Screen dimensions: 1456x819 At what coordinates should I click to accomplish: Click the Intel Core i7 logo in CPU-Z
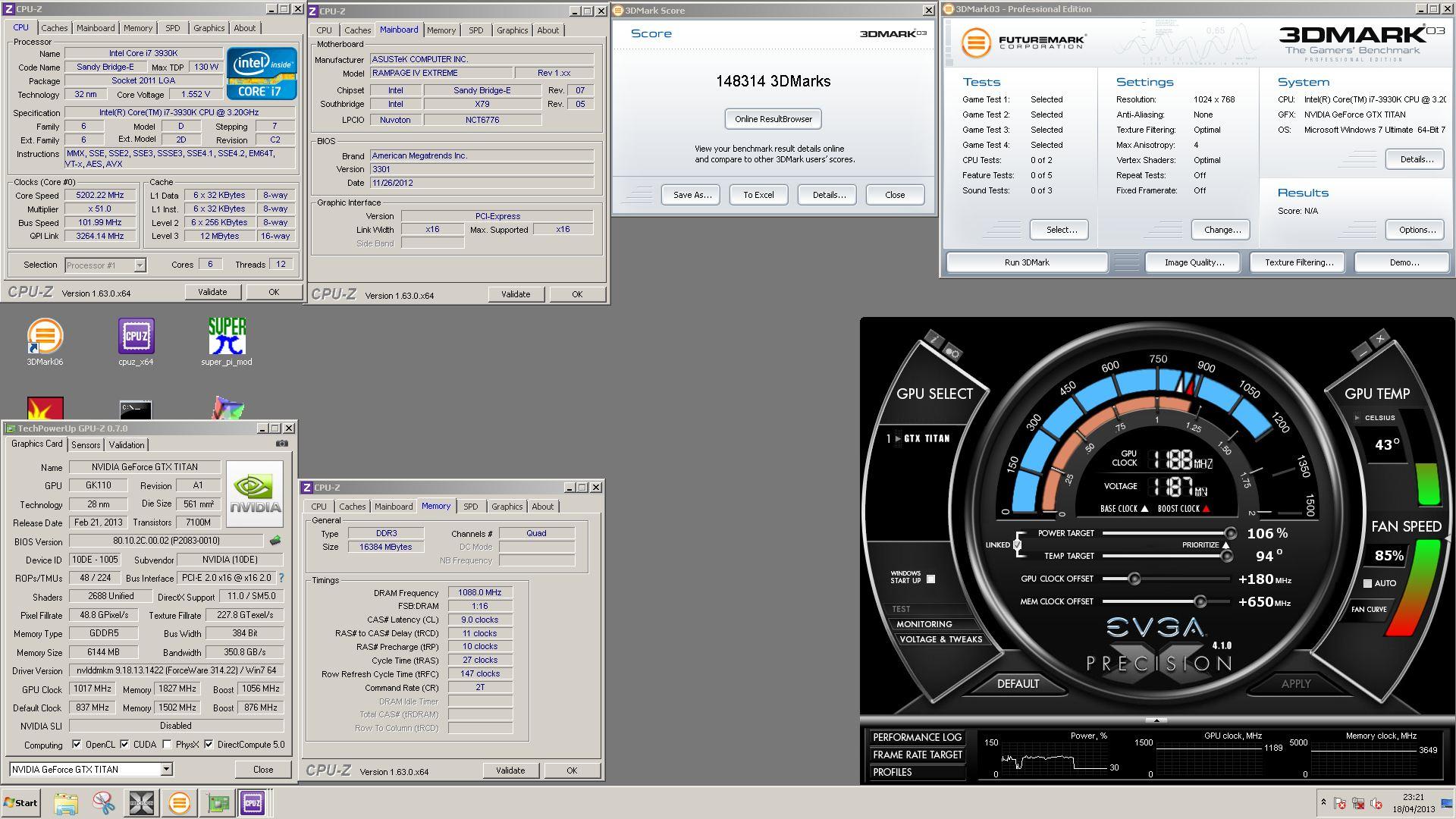[262, 74]
